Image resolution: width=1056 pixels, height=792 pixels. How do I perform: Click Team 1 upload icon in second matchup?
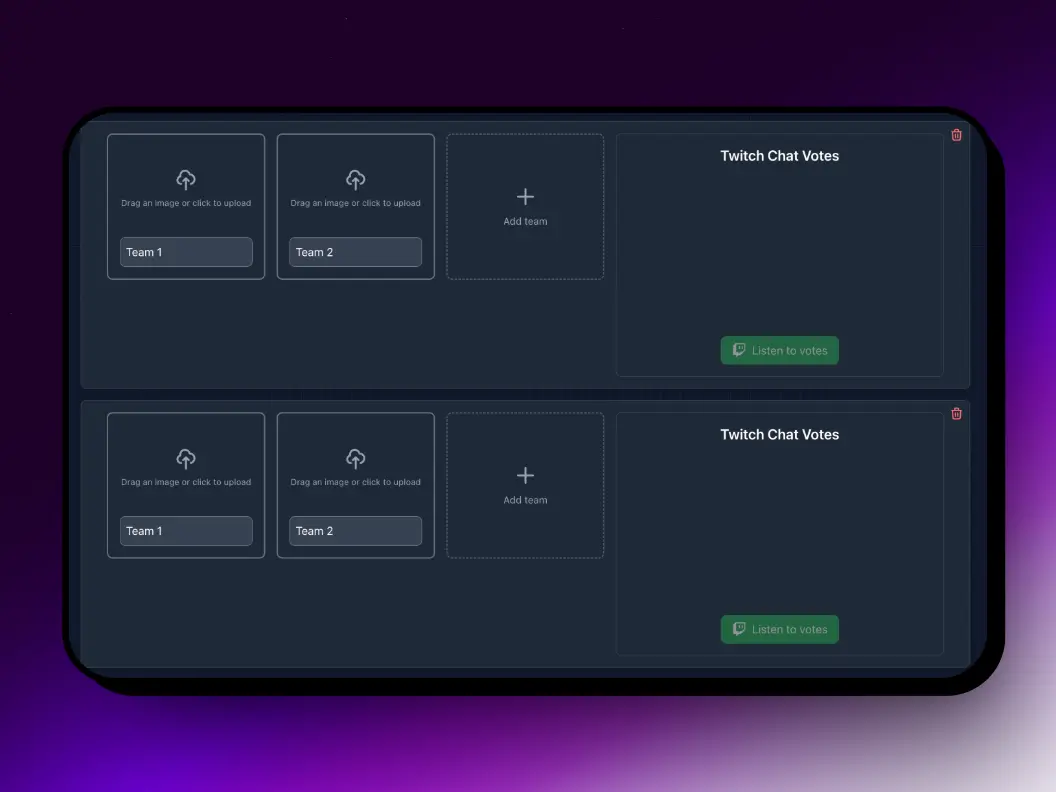[186, 459]
